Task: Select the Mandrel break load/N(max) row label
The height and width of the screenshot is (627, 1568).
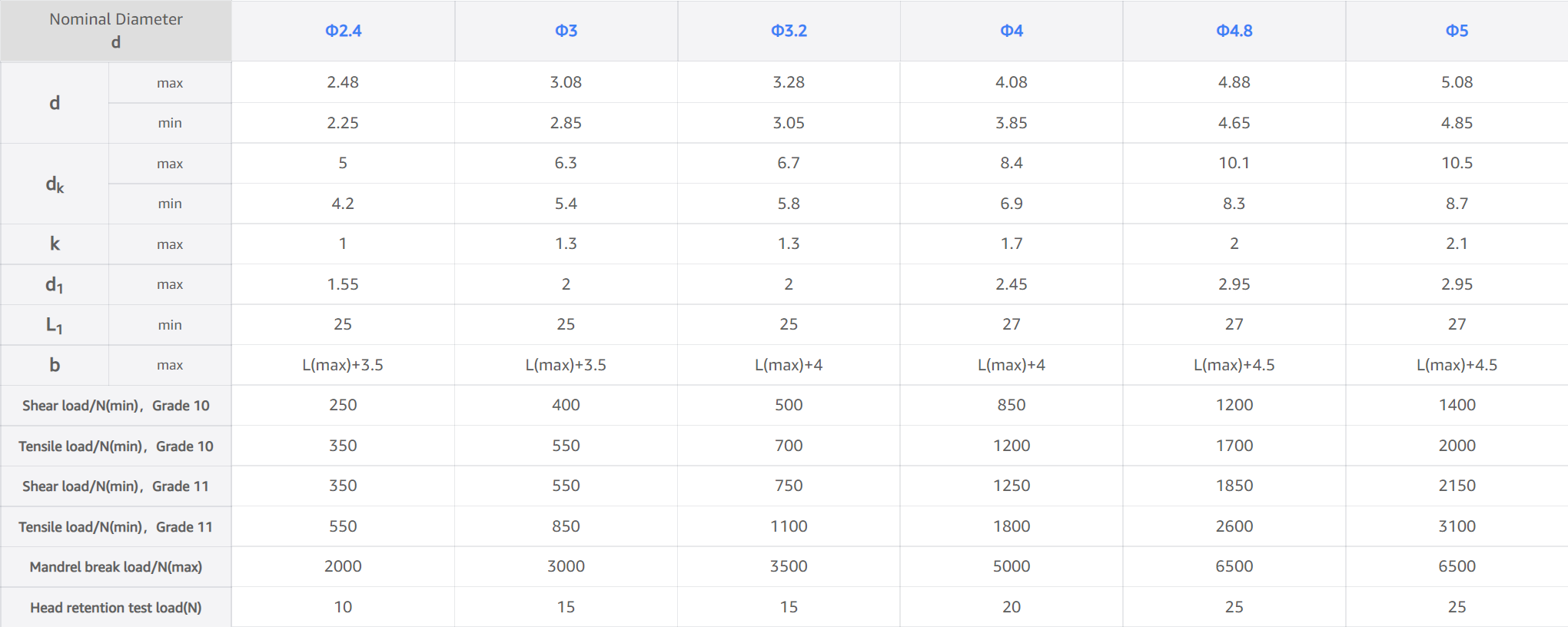Action: [x=116, y=567]
